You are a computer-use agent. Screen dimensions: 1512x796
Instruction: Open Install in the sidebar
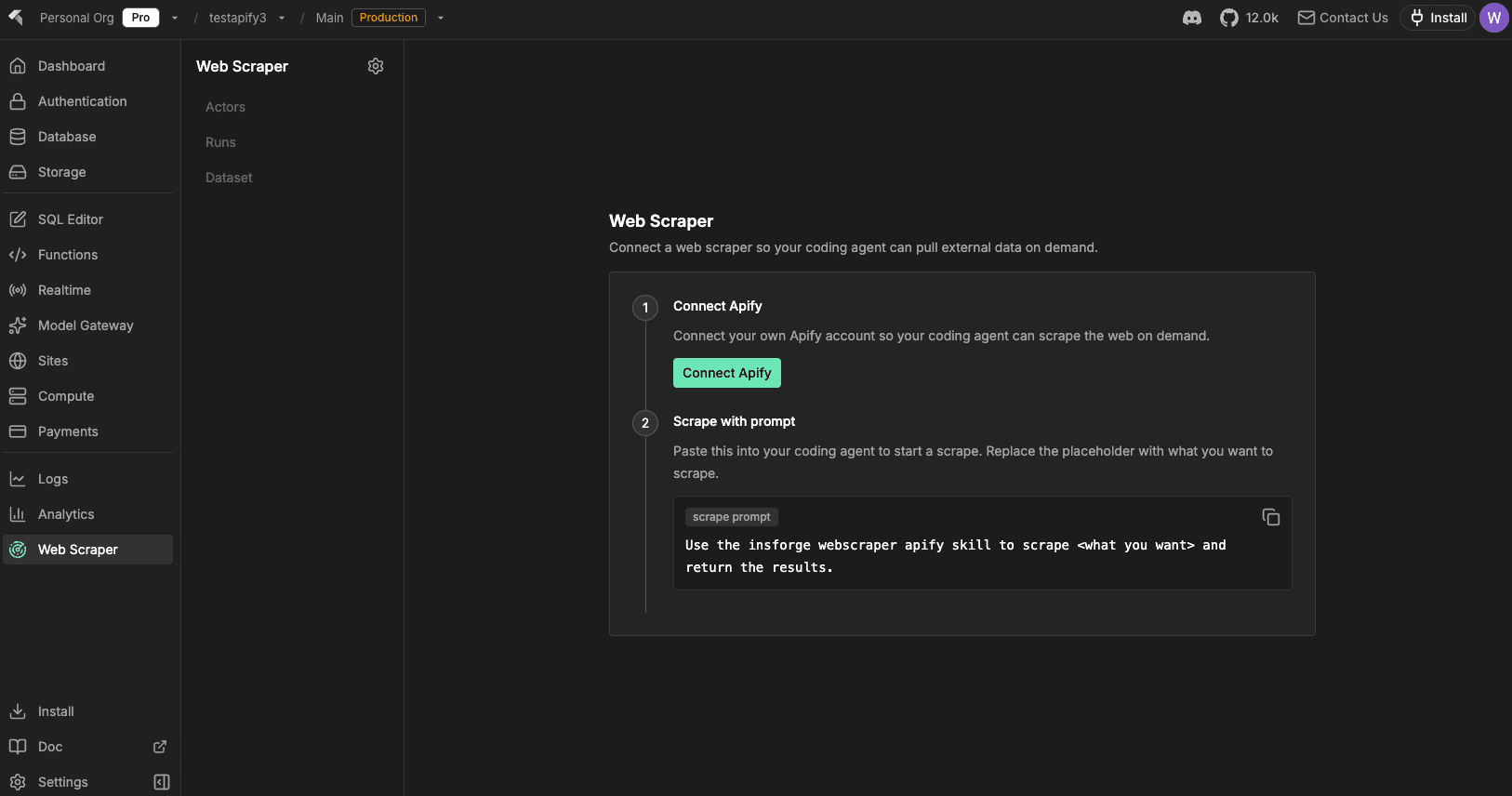[88, 711]
